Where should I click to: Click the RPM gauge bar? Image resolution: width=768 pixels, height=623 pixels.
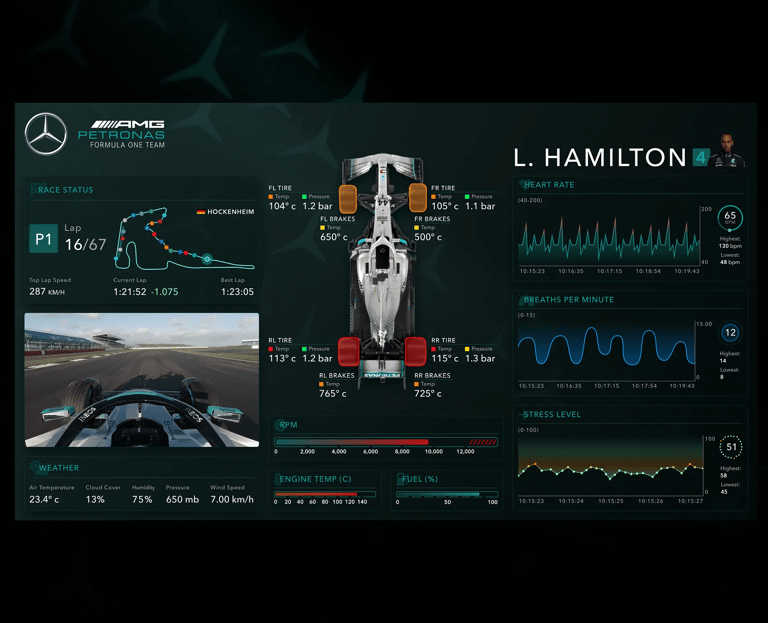386,442
